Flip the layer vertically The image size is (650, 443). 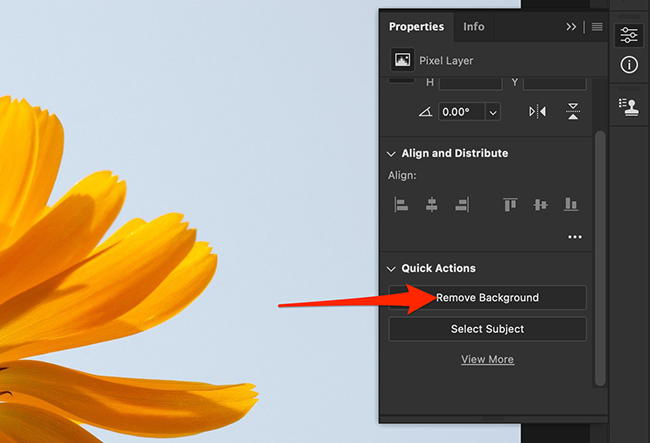[x=573, y=112]
